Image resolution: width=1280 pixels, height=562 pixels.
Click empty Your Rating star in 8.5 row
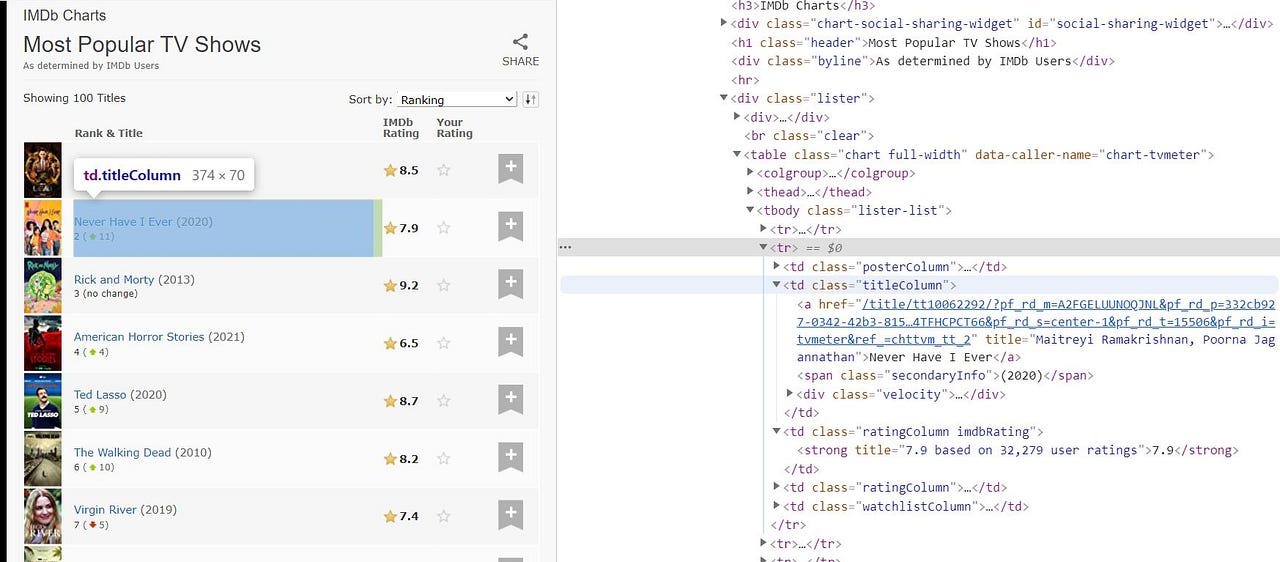[444, 170]
